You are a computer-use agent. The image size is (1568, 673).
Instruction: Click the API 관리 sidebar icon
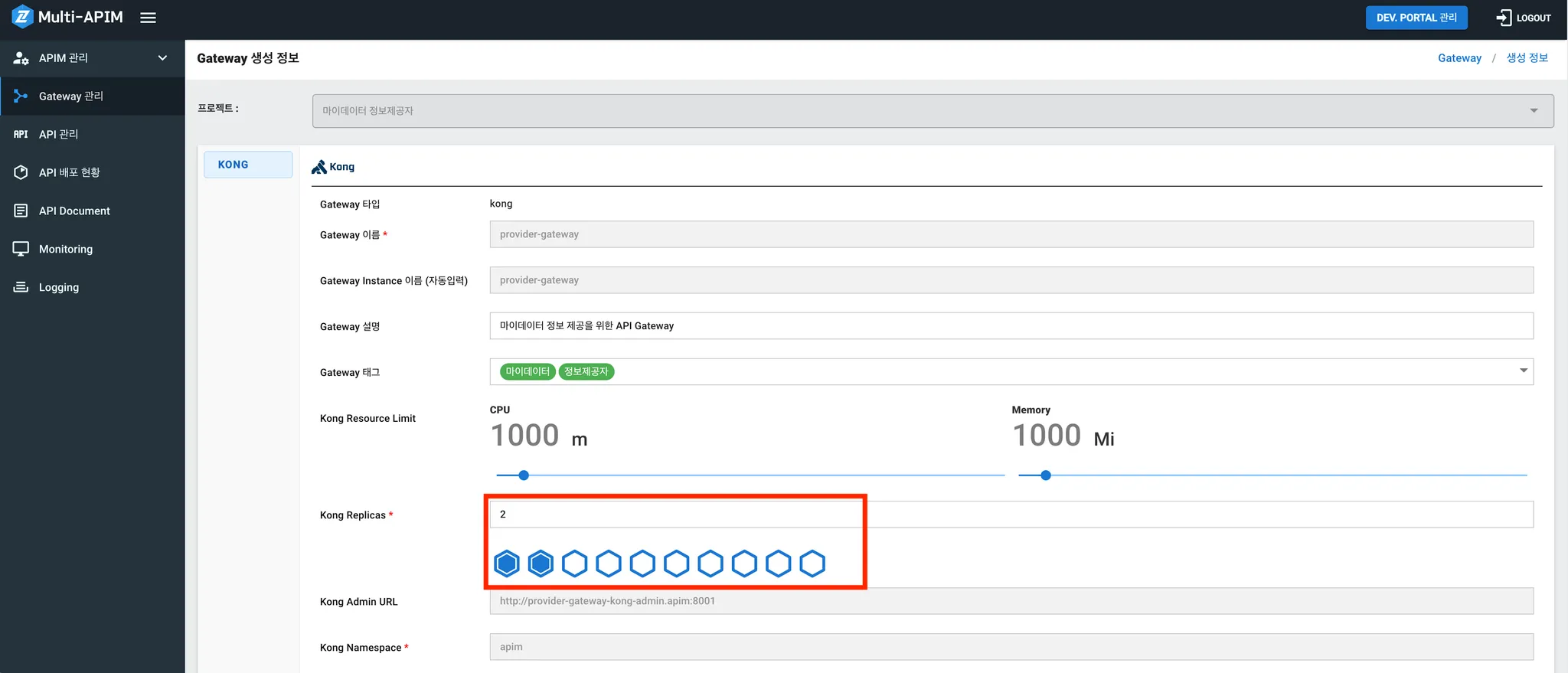21,134
